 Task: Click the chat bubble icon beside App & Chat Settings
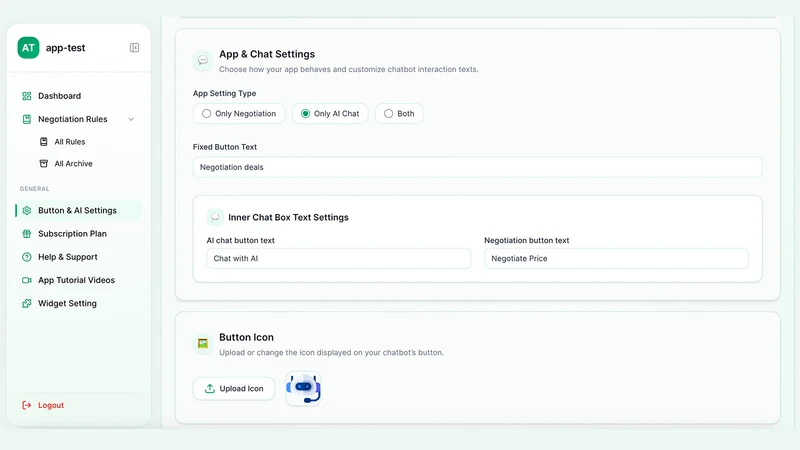pyautogui.click(x=203, y=60)
